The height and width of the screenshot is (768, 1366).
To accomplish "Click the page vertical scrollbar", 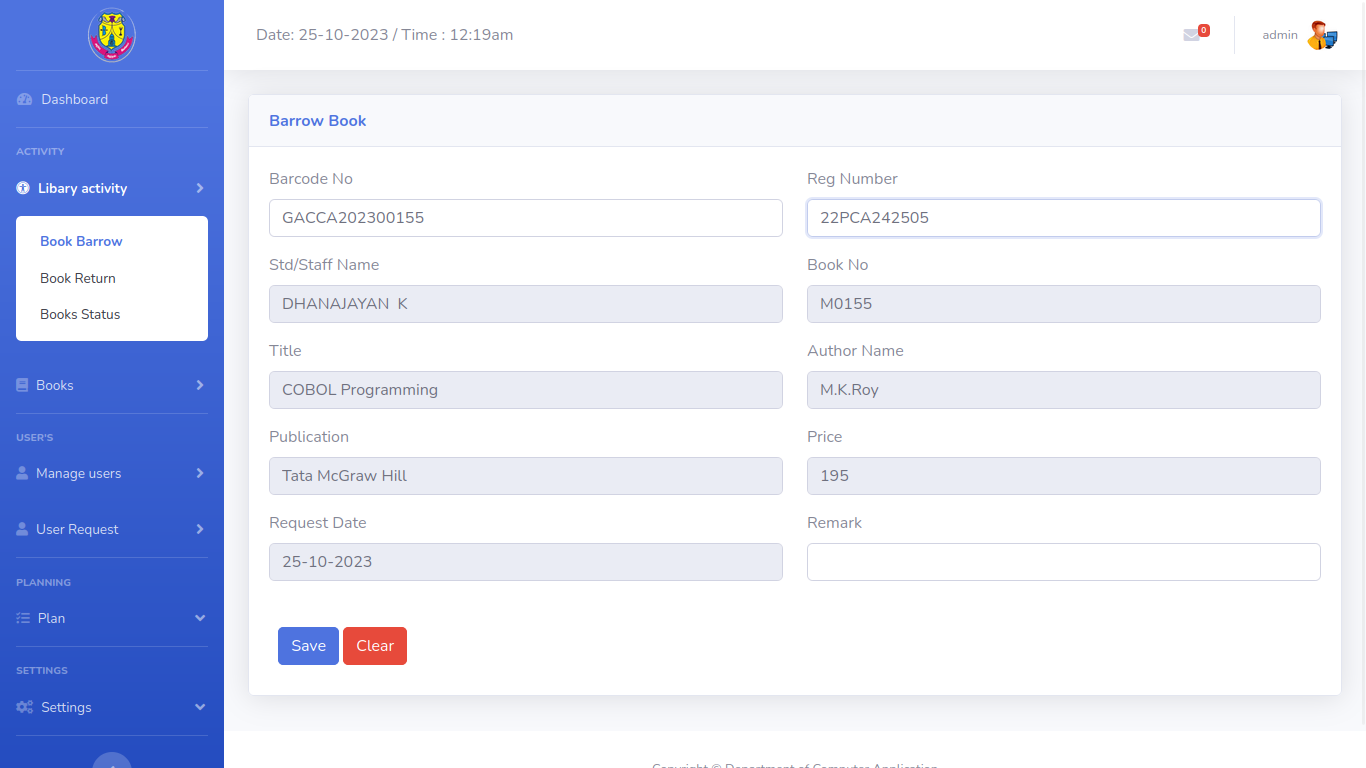I will (x=1362, y=362).
